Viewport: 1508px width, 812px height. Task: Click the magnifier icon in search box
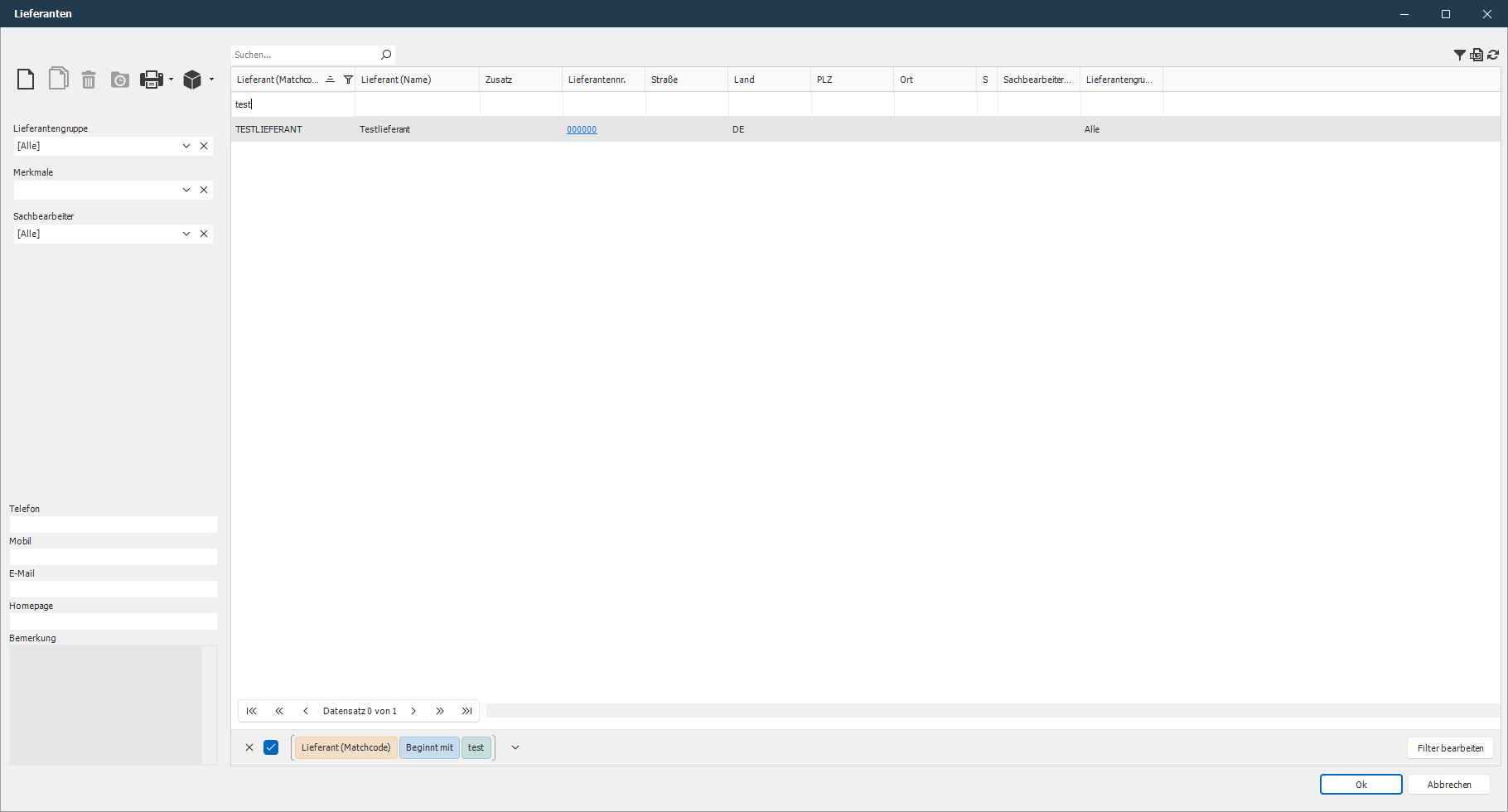point(385,55)
